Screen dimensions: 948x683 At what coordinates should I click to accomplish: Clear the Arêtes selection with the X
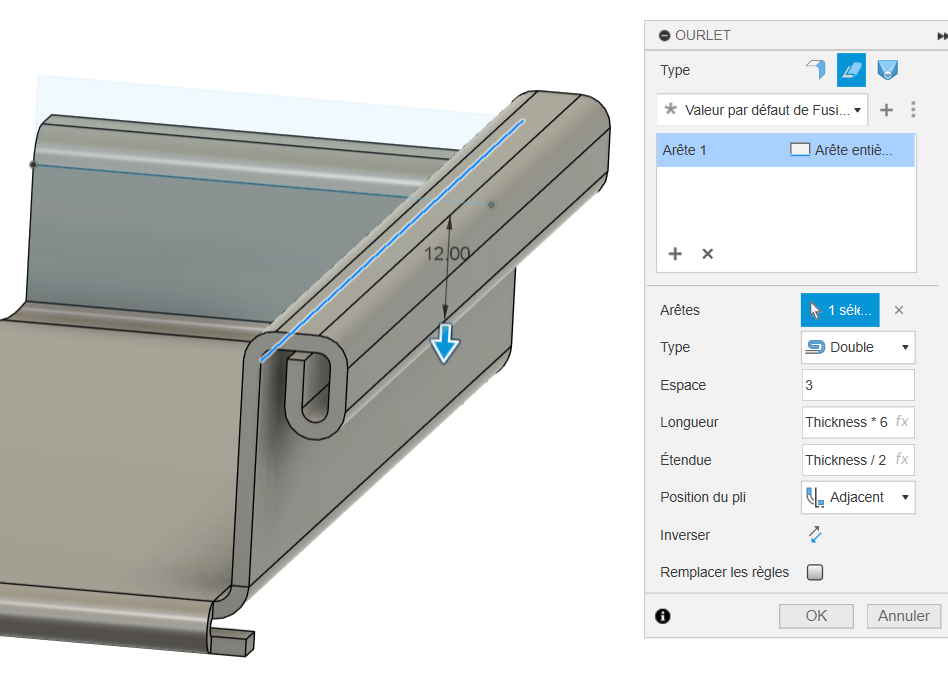point(898,310)
